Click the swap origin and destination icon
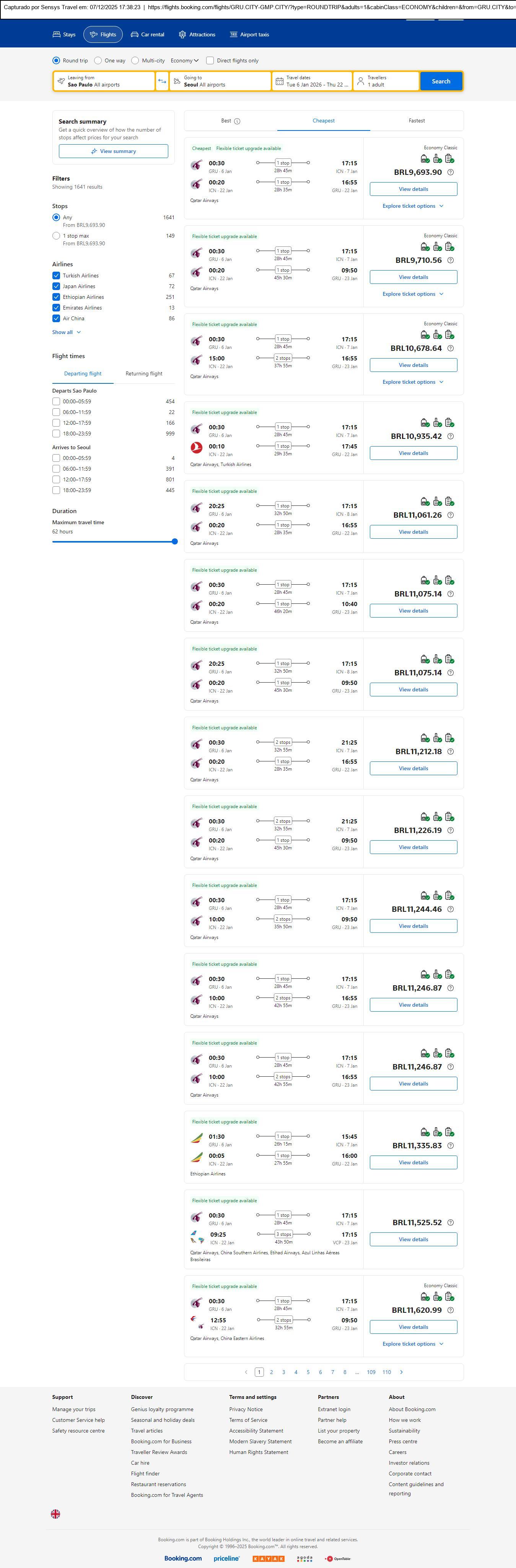Image resolution: width=516 pixels, height=1568 pixels. click(162, 81)
